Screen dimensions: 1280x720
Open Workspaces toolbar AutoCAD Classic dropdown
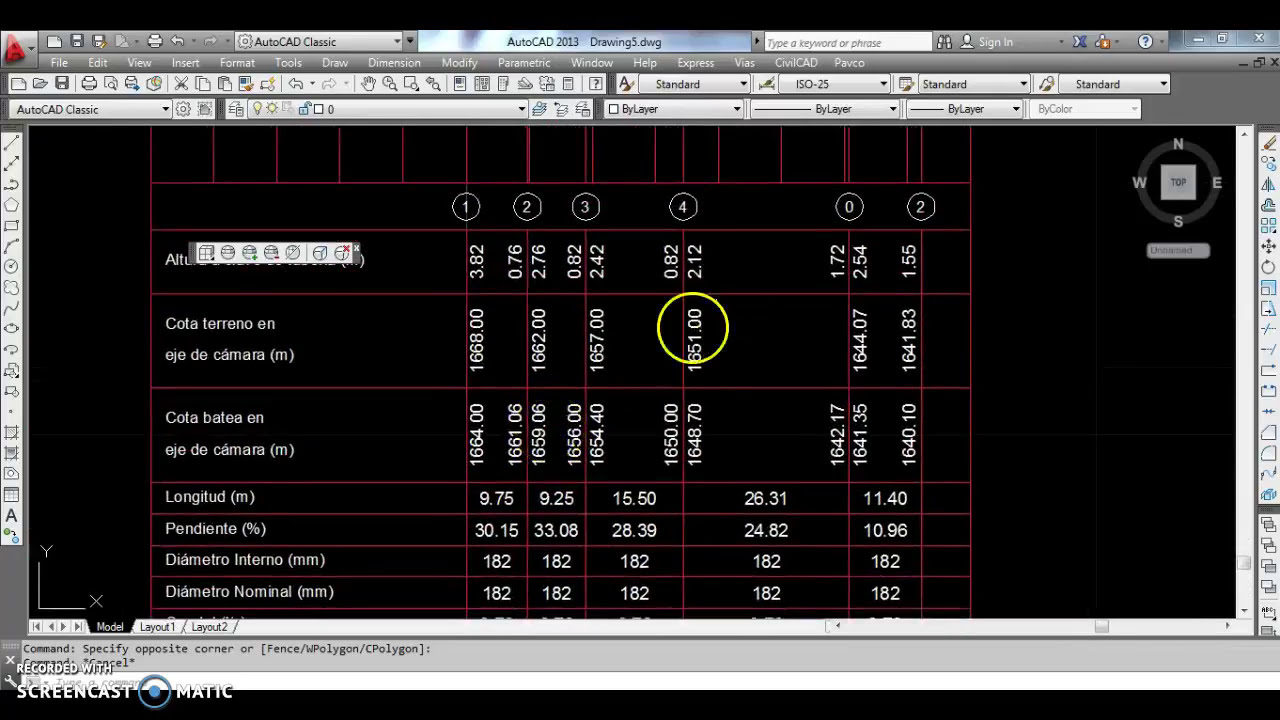coord(90,109)
